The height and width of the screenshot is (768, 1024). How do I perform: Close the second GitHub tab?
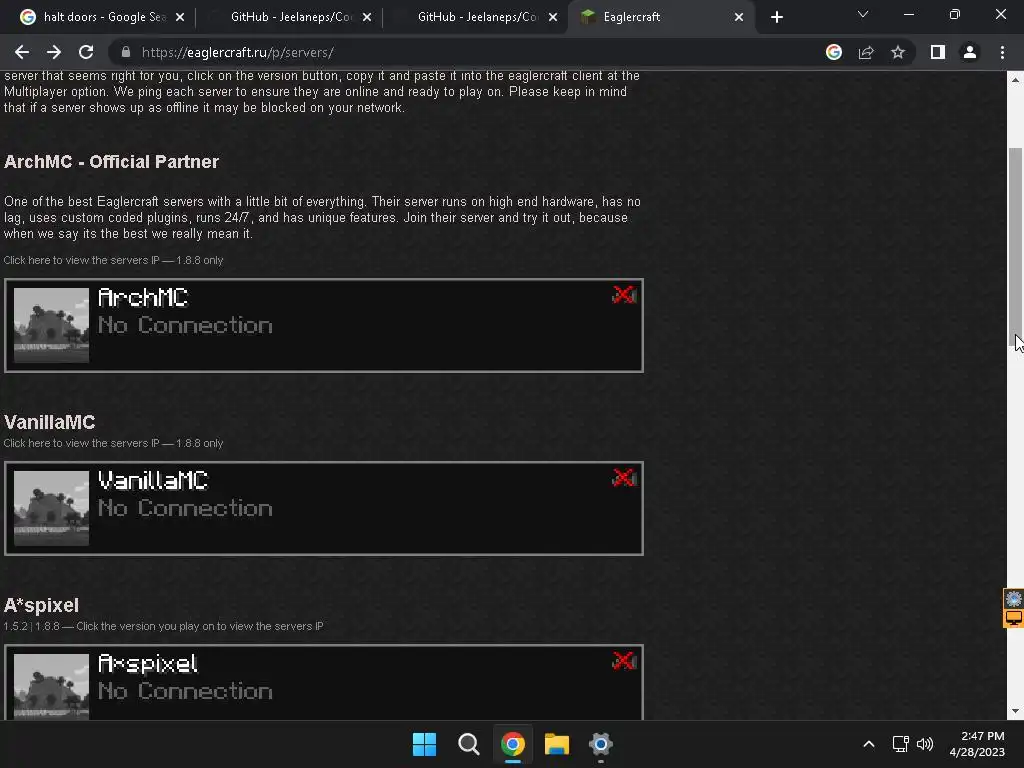click(x=553, y=17)
